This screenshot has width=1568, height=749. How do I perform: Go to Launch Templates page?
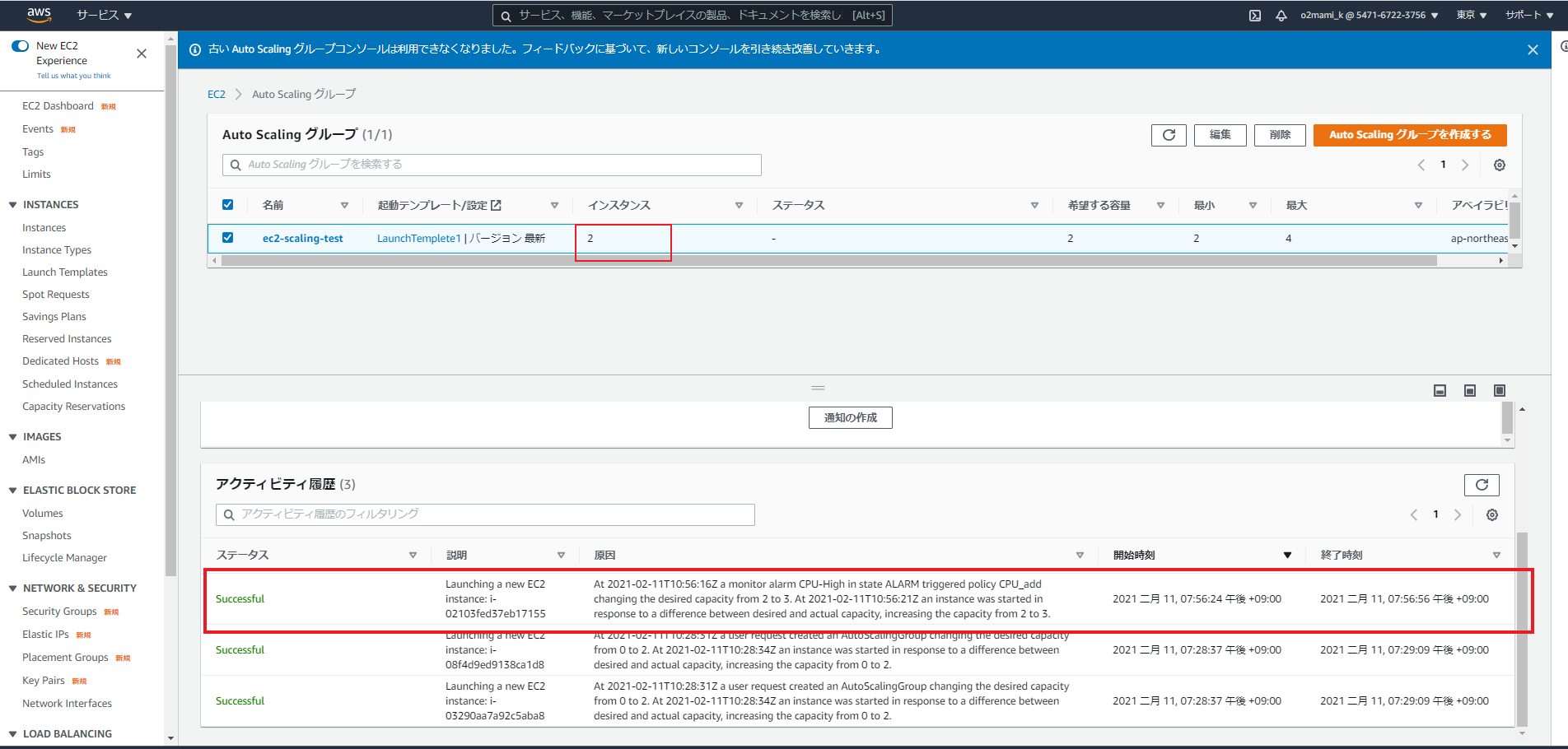click(x=65, y=272)
